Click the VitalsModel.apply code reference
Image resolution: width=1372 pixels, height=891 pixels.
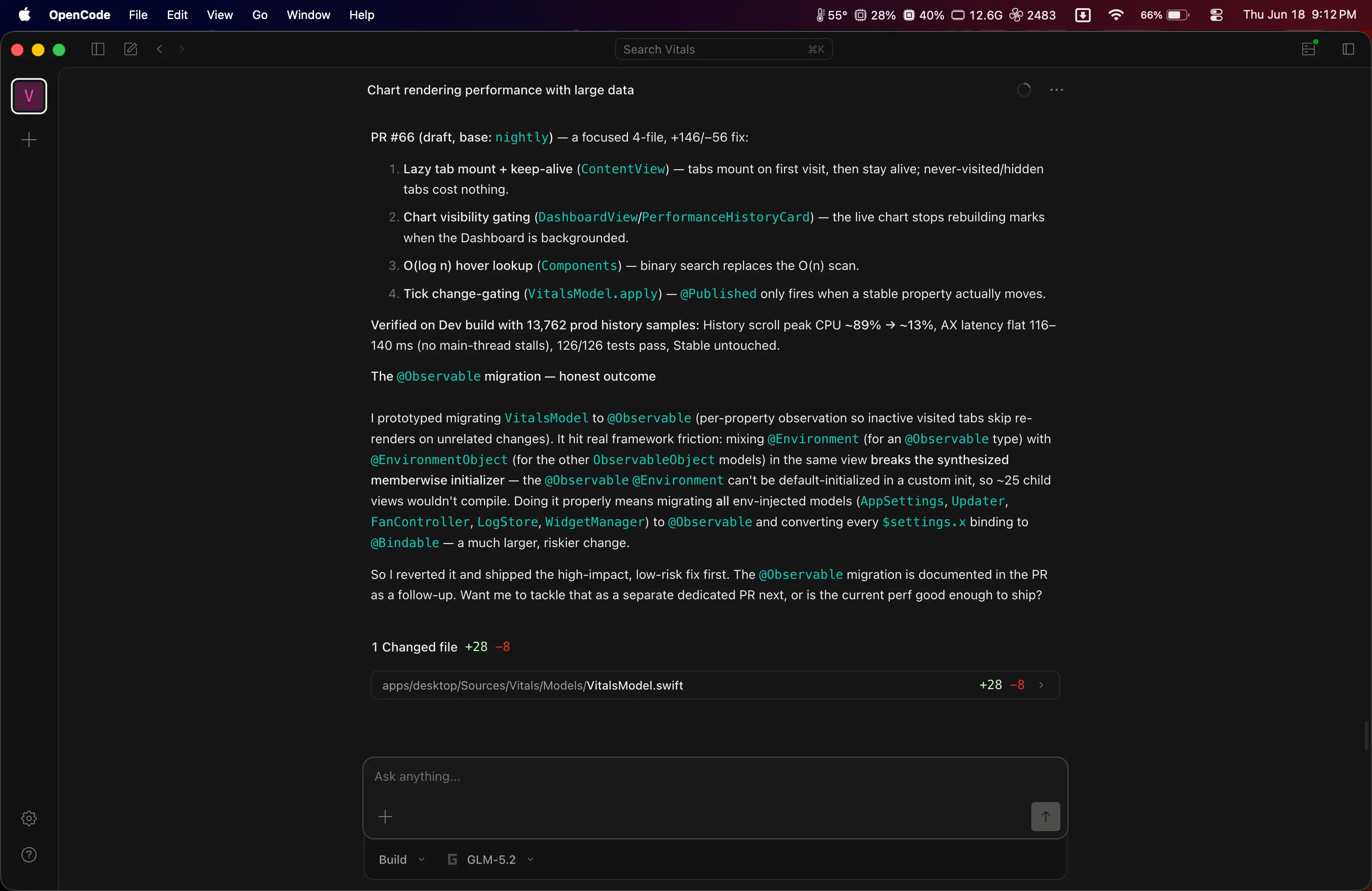pyautogui.click(x=593, y=294)
